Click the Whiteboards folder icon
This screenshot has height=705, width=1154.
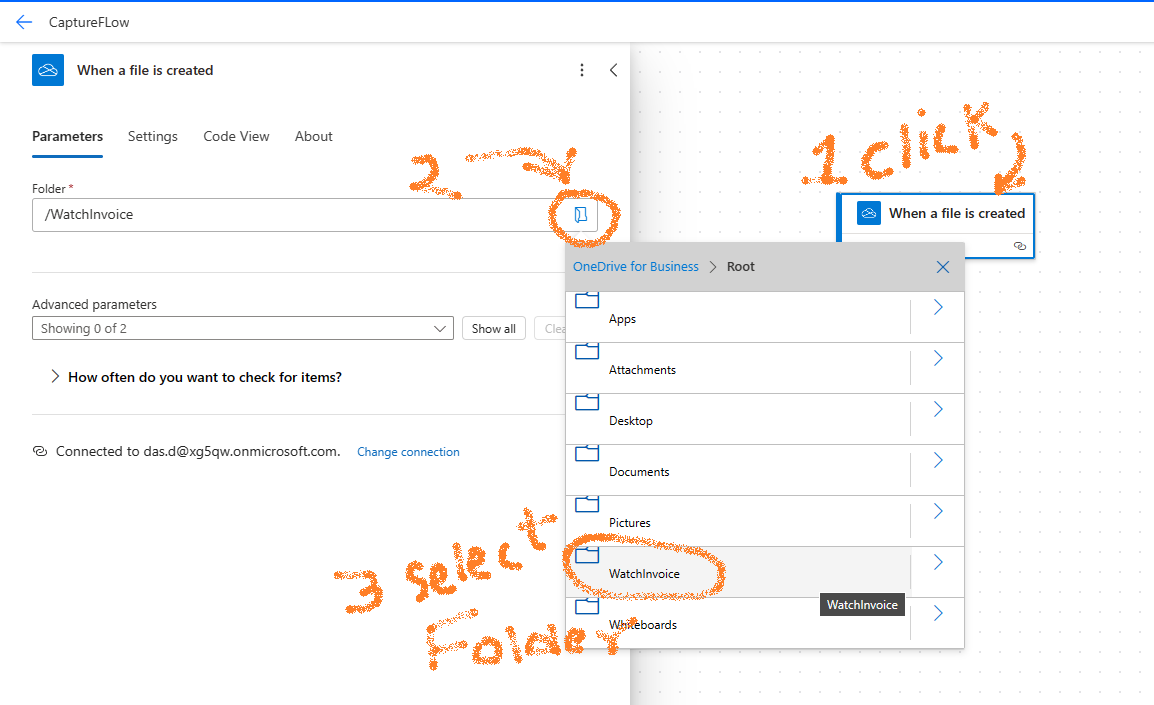tap(587, 606)
